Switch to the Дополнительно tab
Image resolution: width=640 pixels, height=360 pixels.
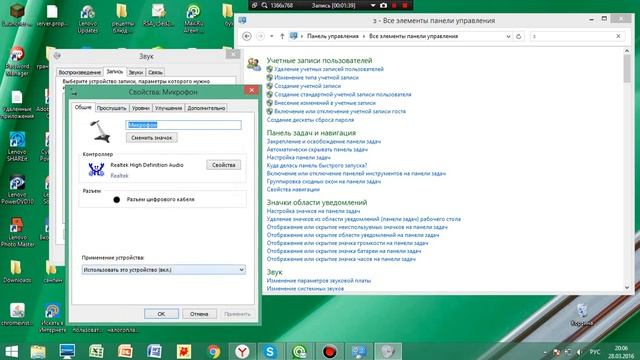(206, 108)
